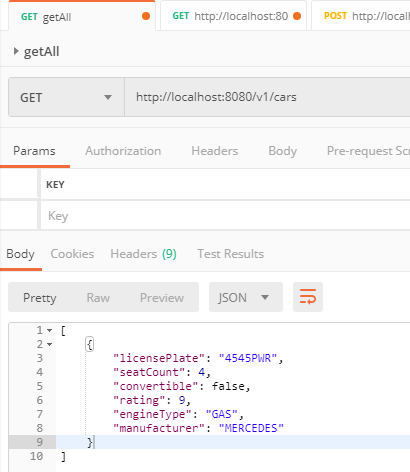This screenshot has width=410, height=472.
Task: Collapse the object fold arrow on line 2
Action: [49, 344]
